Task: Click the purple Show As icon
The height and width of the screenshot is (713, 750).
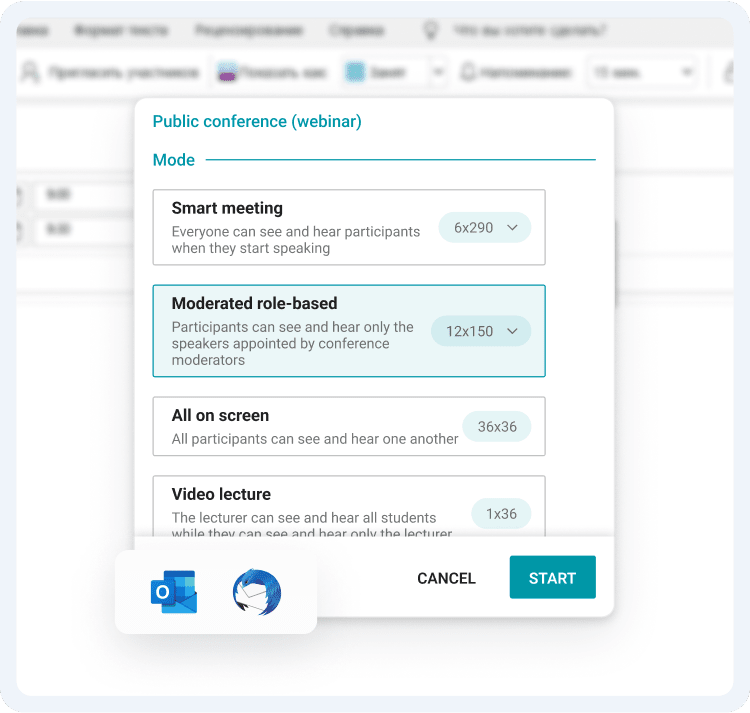Action: point(227,73)
